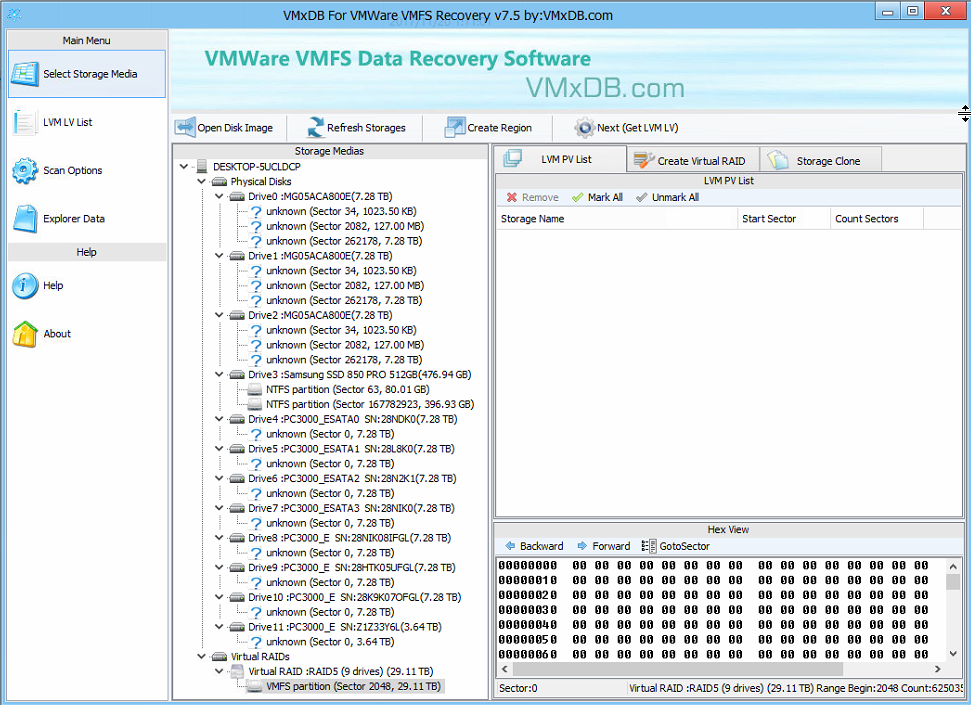Collapse Drive11 SN:Z1Z33Y6L node
Viewport: 971px width, 705px height.
[x=219, y=627]
